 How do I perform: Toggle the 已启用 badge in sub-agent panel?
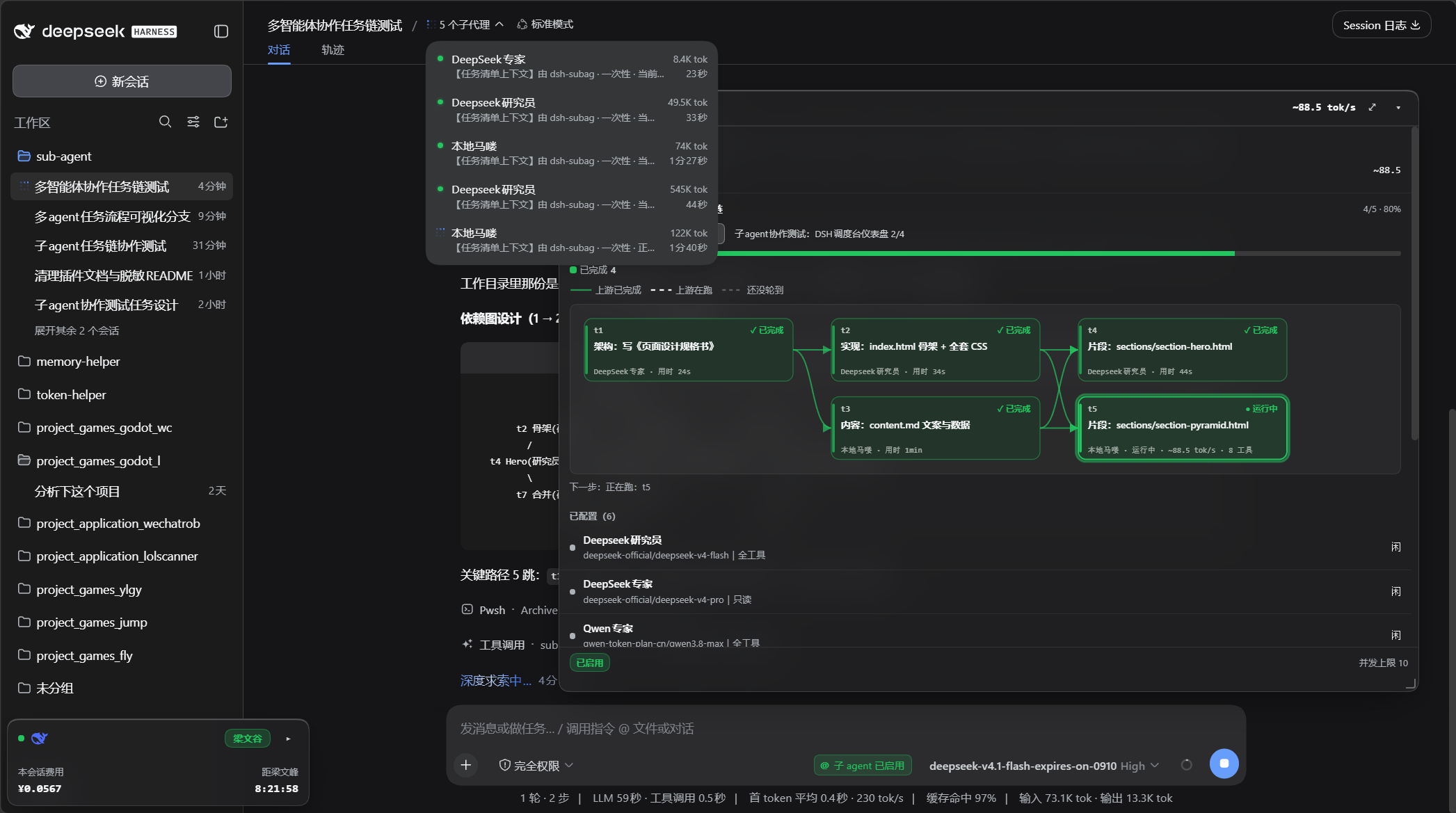590,663
